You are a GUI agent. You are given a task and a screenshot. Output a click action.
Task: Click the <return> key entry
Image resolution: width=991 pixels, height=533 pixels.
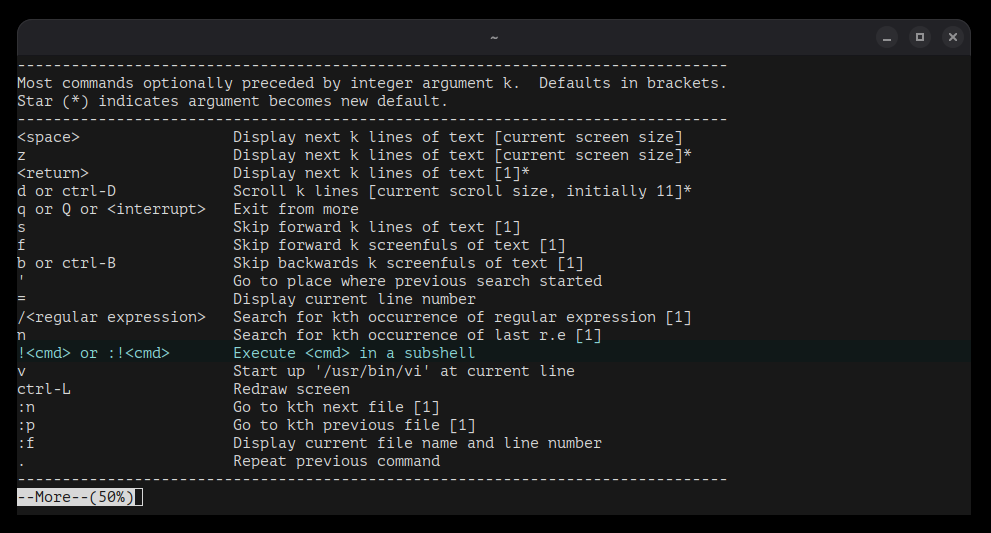tap(53, 173)
